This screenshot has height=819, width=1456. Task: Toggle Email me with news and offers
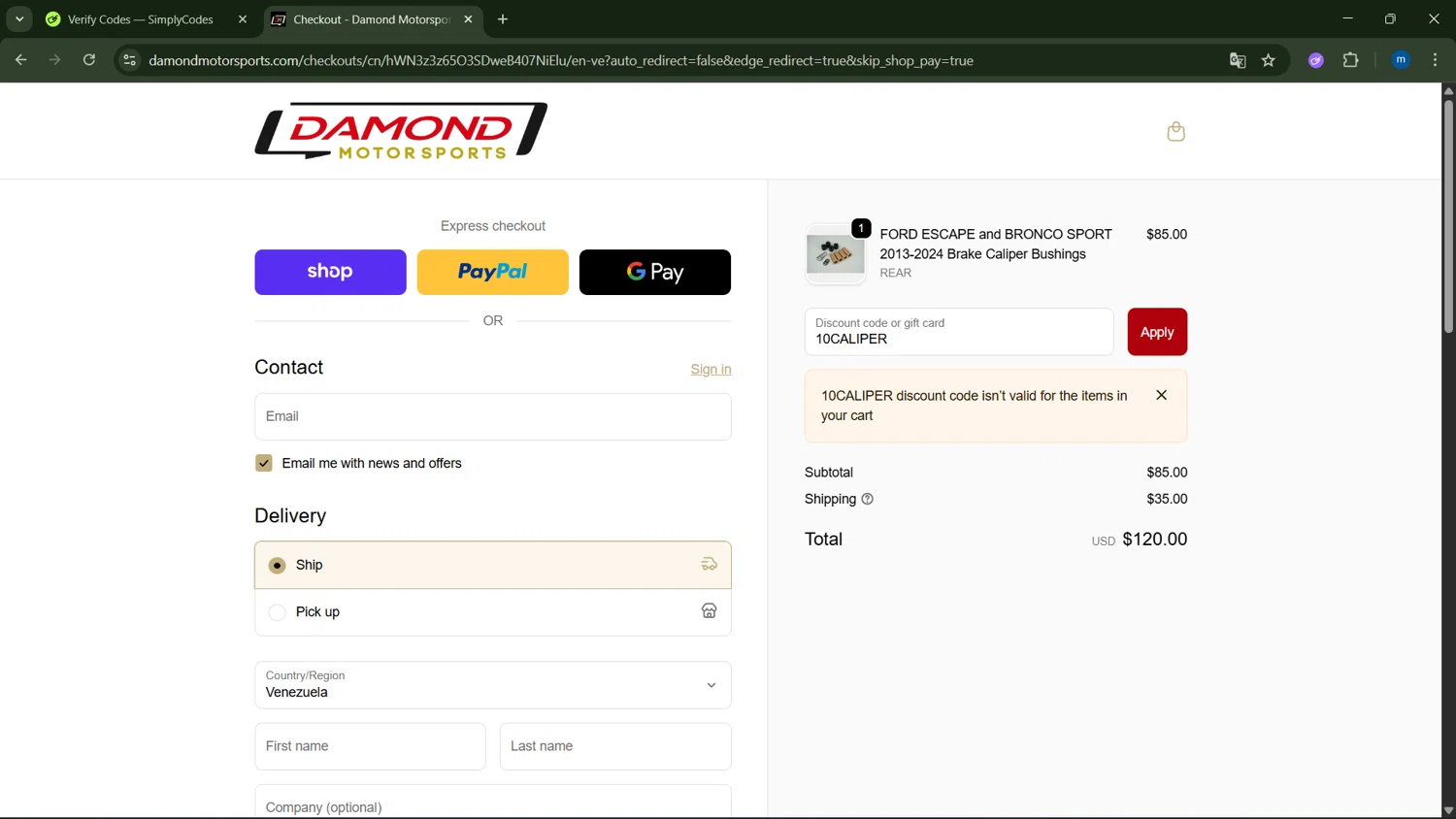[263, 463]
